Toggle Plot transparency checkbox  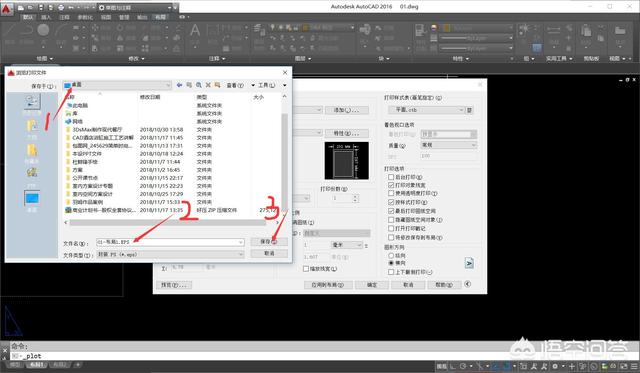(391, 193)
